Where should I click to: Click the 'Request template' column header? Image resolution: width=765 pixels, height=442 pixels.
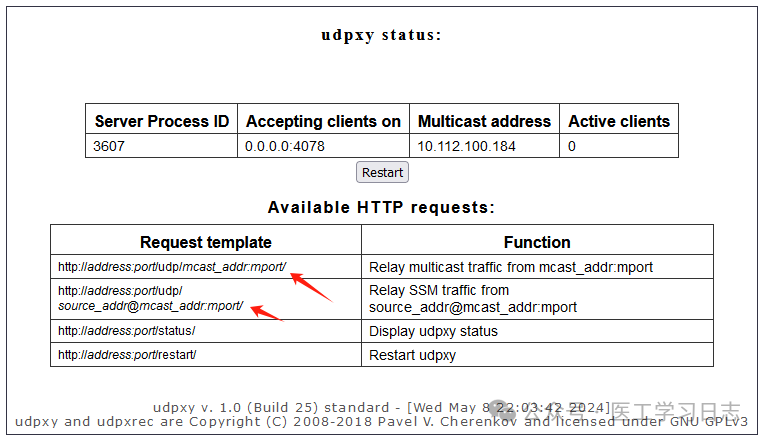point(205,242)
